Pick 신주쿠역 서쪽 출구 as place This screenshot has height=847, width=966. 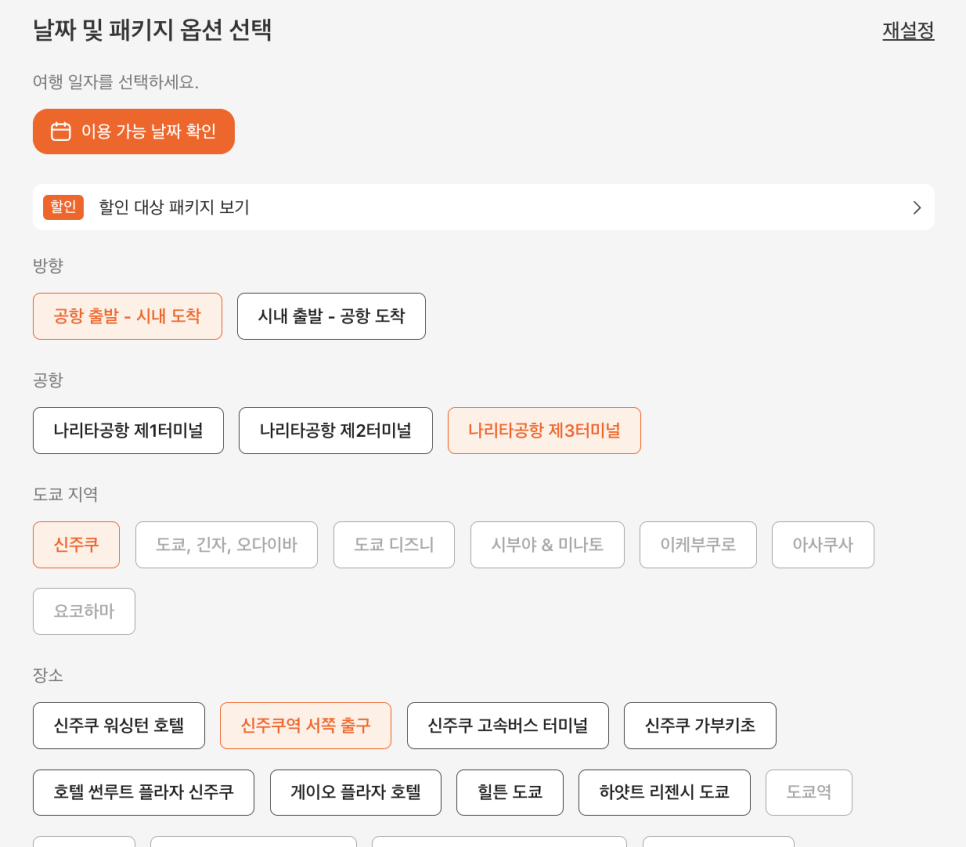coord(306,726)
